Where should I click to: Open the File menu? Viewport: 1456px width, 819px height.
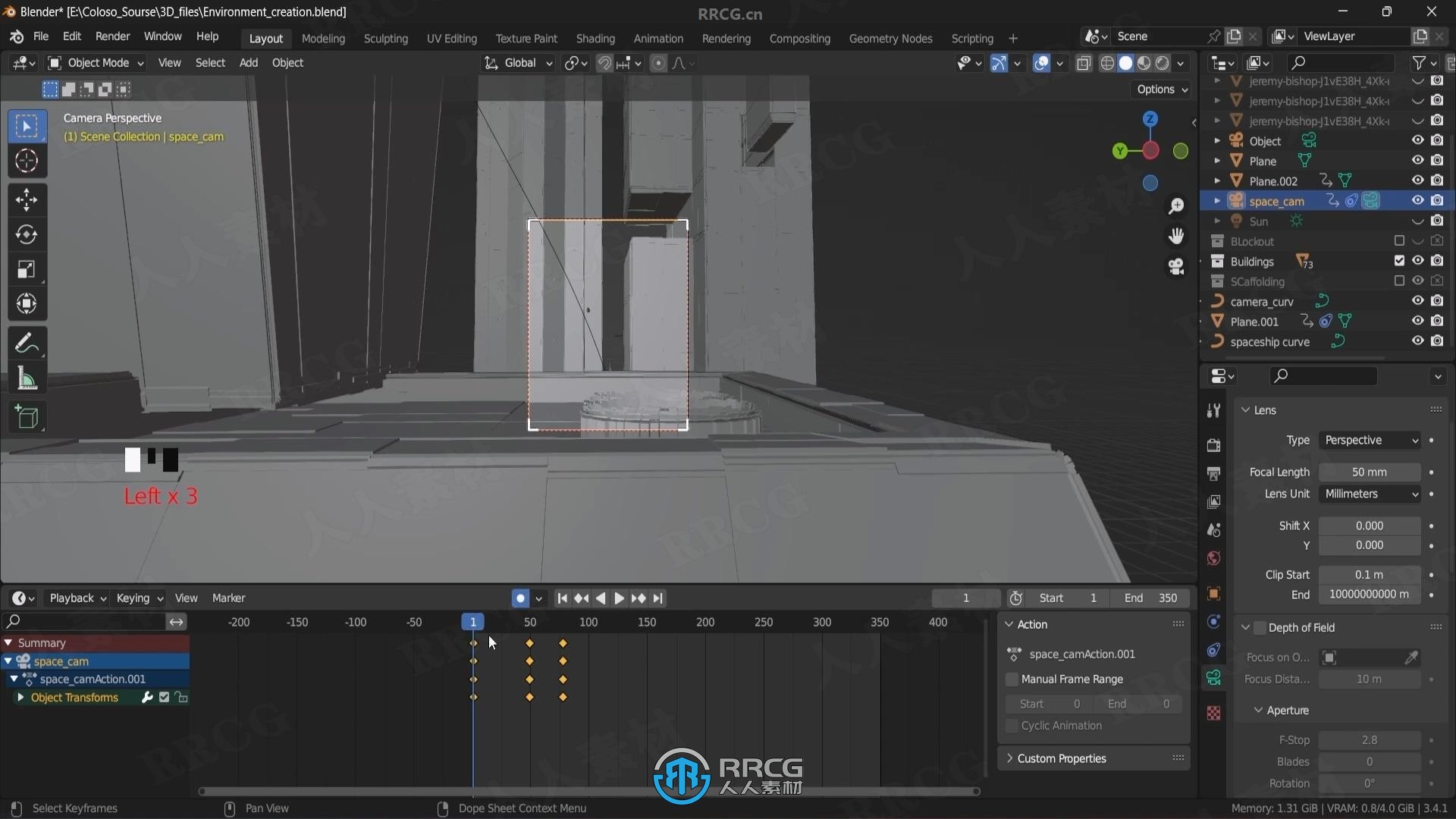click(x=41, y=36)
